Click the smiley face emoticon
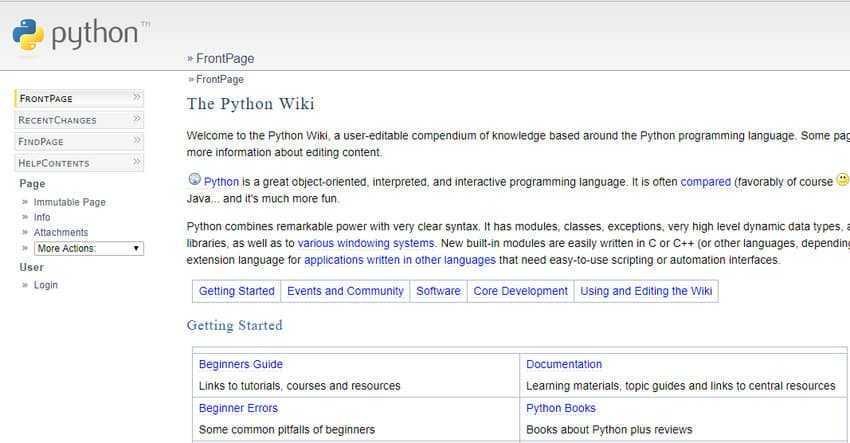Screen dimensions: 850x443 coord(843,180)
